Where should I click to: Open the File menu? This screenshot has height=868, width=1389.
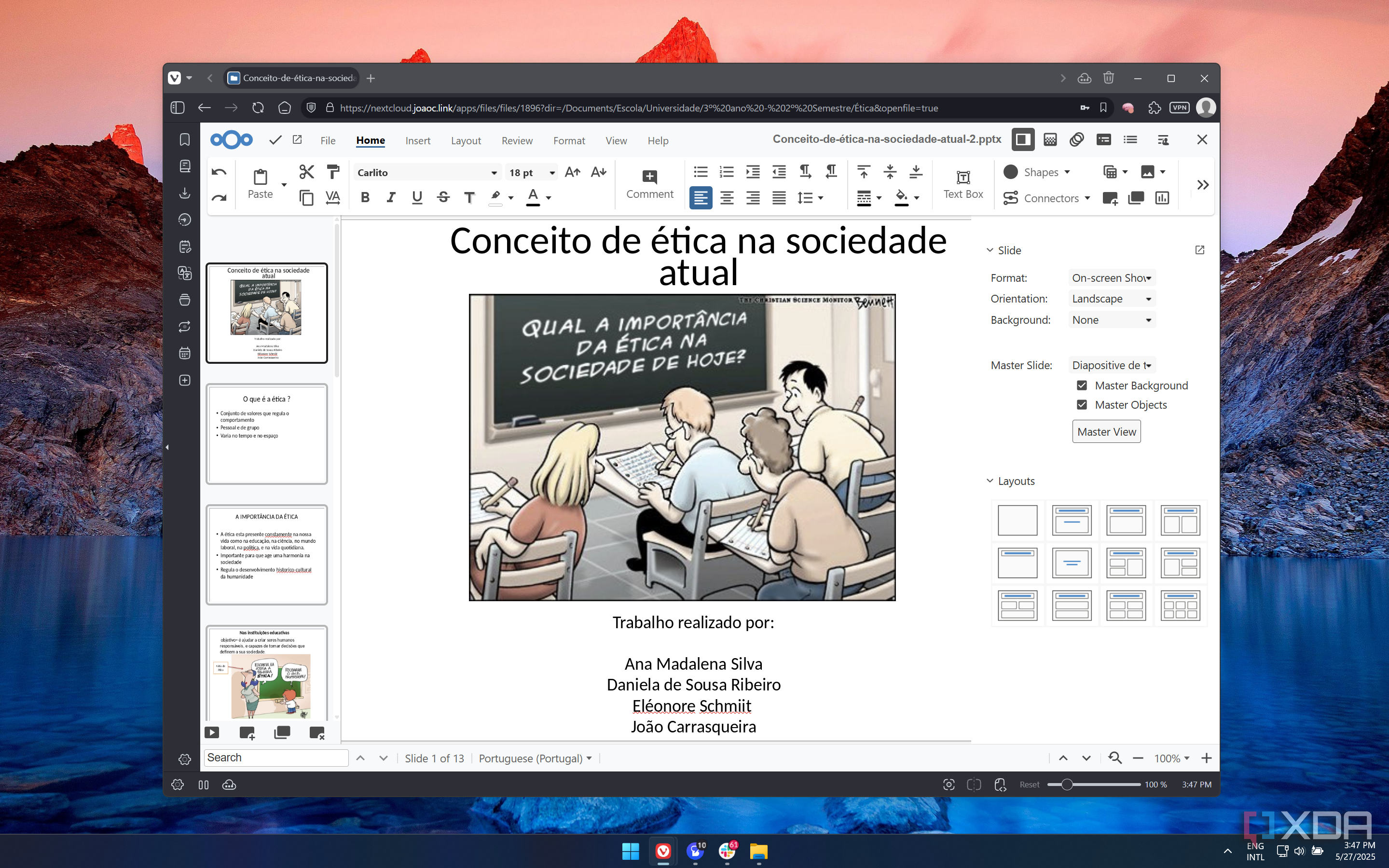(328, 141)
